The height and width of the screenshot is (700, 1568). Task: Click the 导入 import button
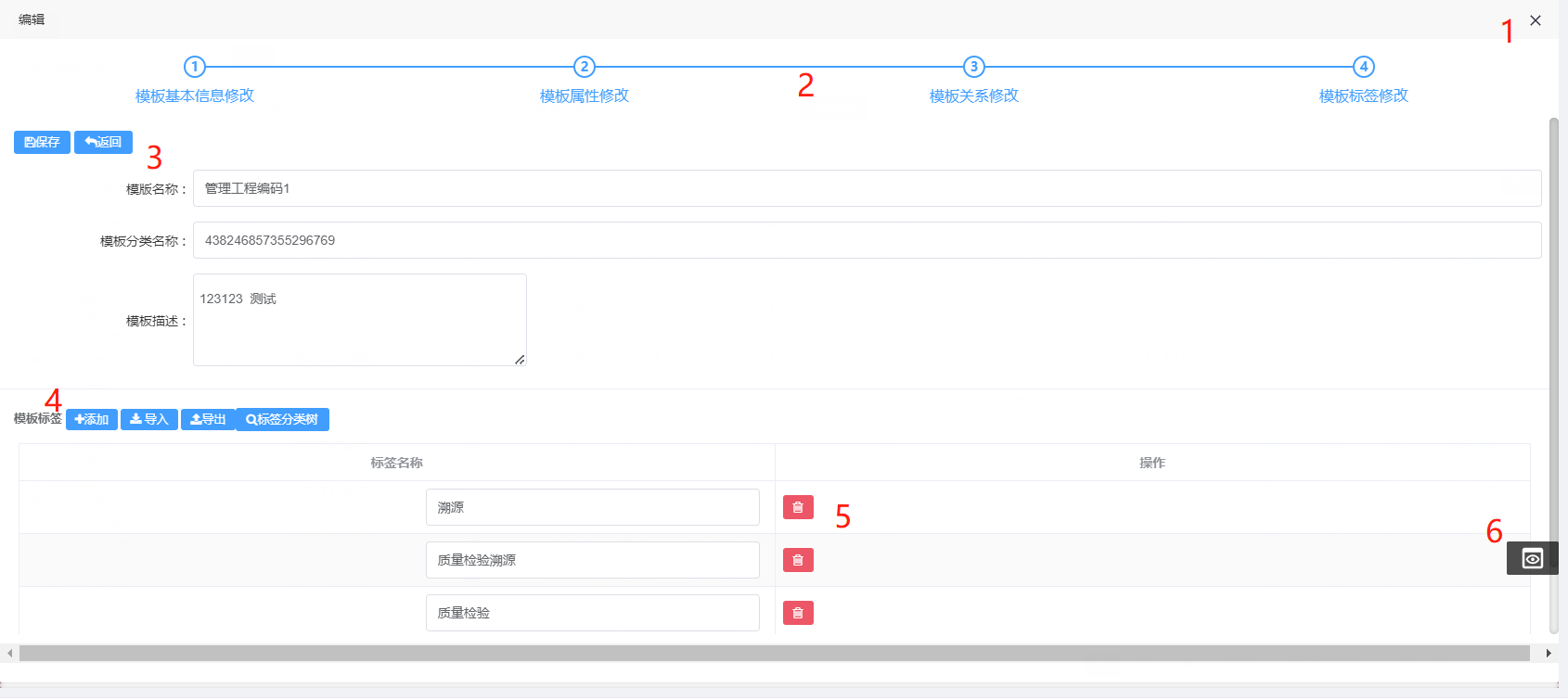click(x=148, y=420)
